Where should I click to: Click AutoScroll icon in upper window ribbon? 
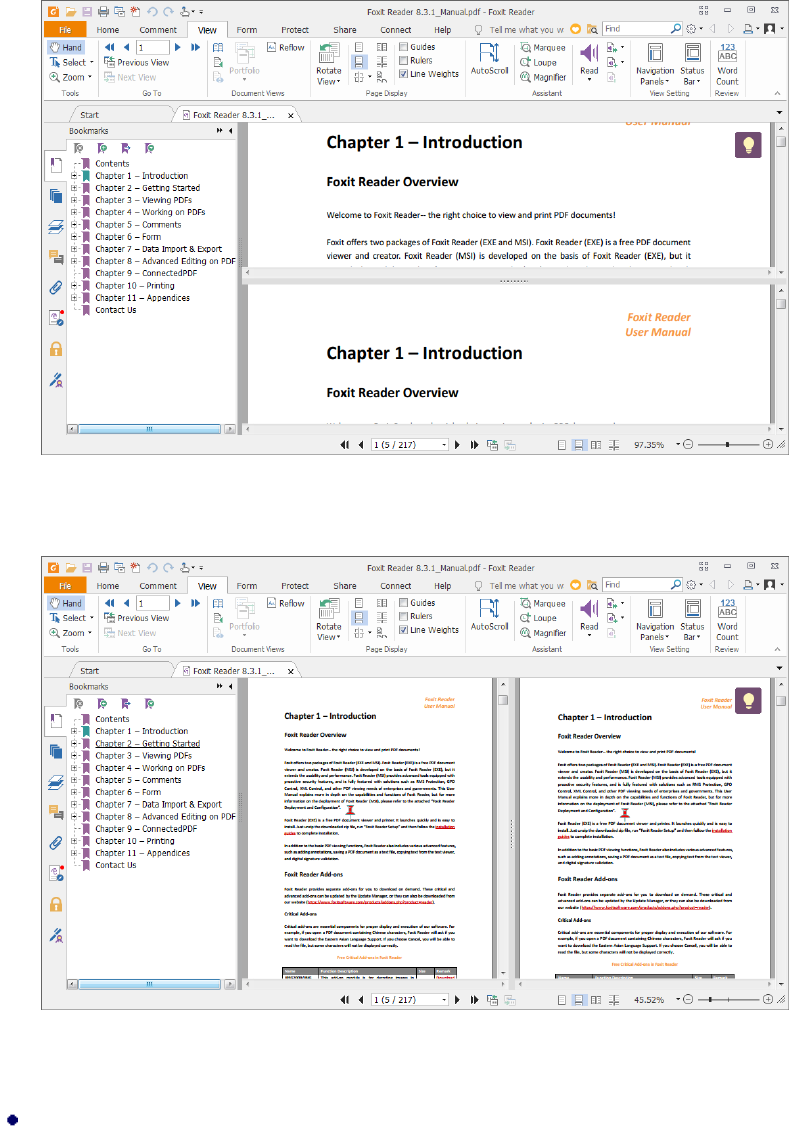click(x=489, y=59)
